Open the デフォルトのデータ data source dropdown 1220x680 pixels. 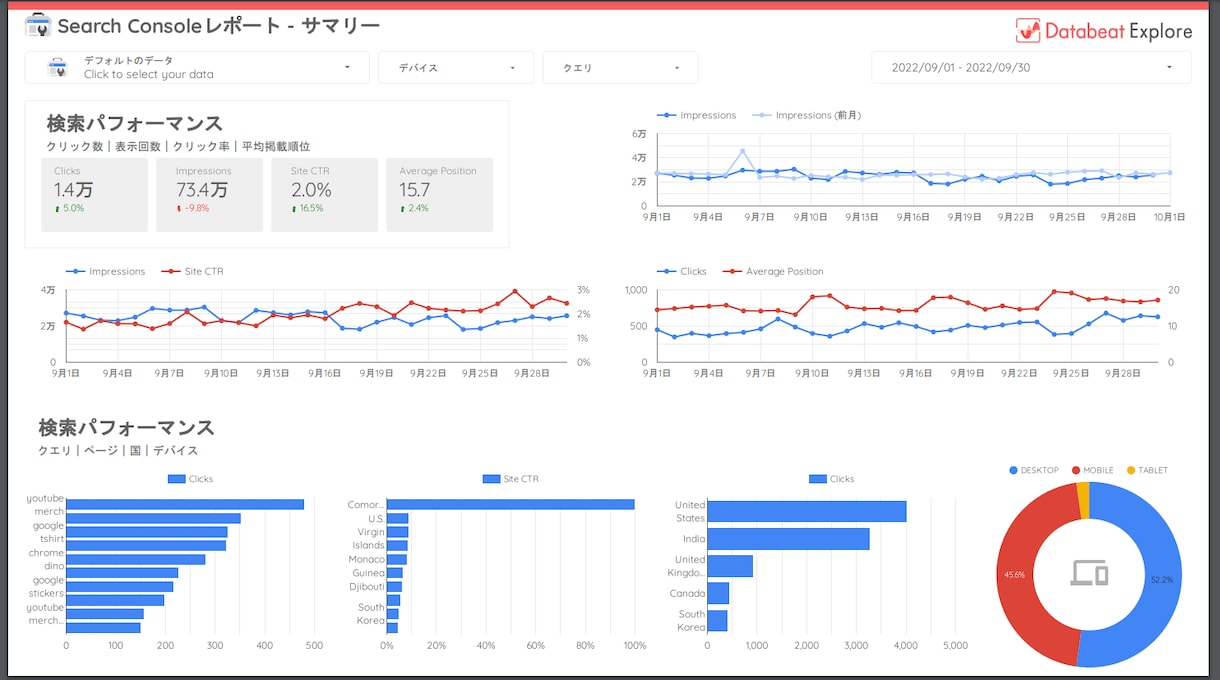(x=197, y=68)
